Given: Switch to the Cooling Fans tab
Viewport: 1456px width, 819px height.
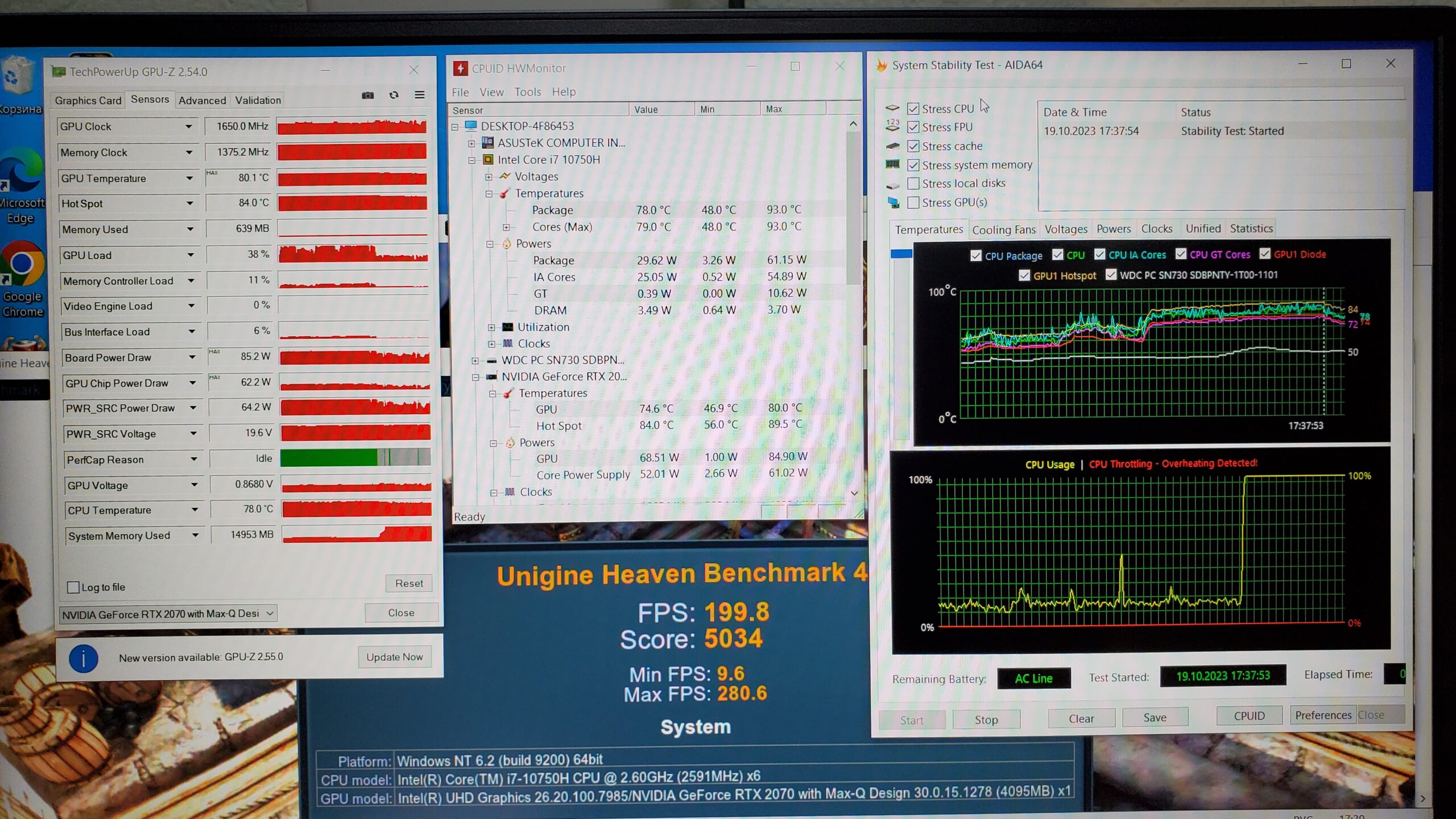Looking at the screenshot, I should pos(1003,230).
